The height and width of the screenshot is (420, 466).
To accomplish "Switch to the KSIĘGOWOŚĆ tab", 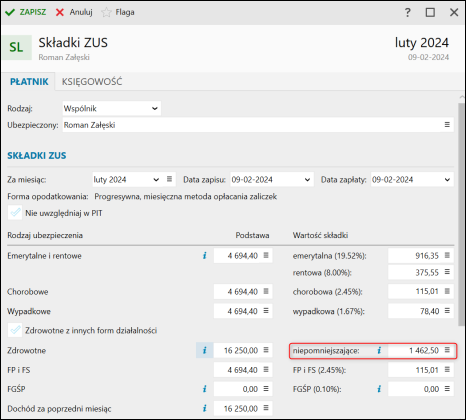I will [x=92, y=82].
